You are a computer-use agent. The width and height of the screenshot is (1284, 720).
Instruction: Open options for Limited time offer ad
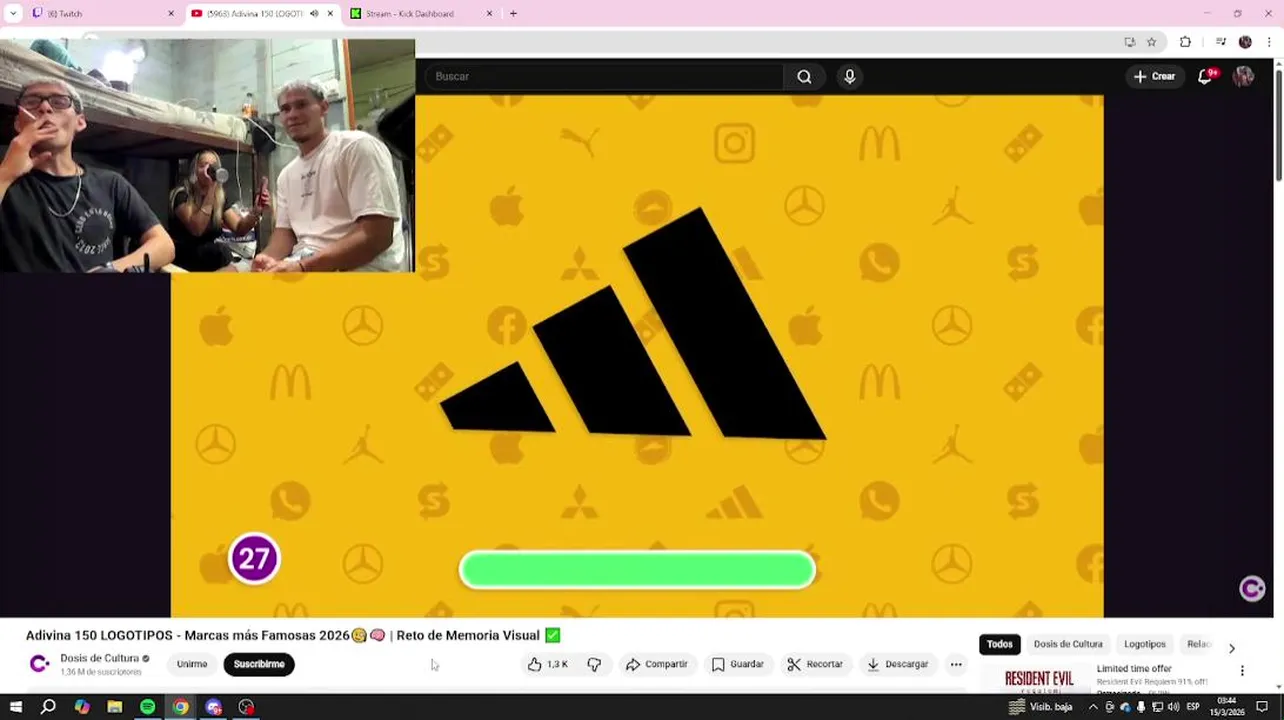1242,671
